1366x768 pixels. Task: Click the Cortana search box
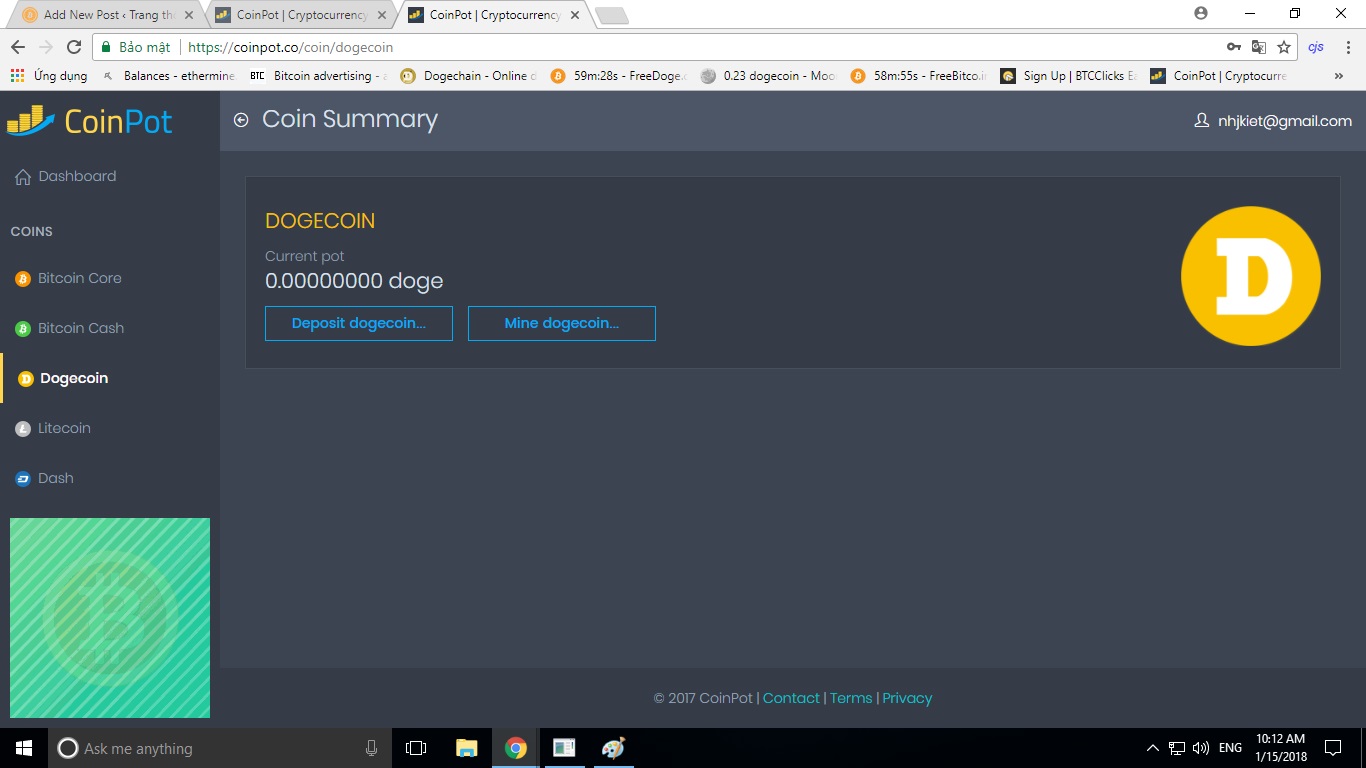[x=220, y=748]
